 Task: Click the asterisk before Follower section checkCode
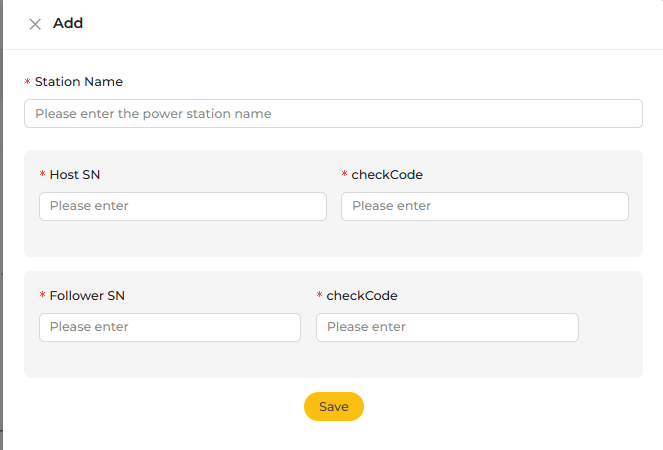tap(319, 294)
